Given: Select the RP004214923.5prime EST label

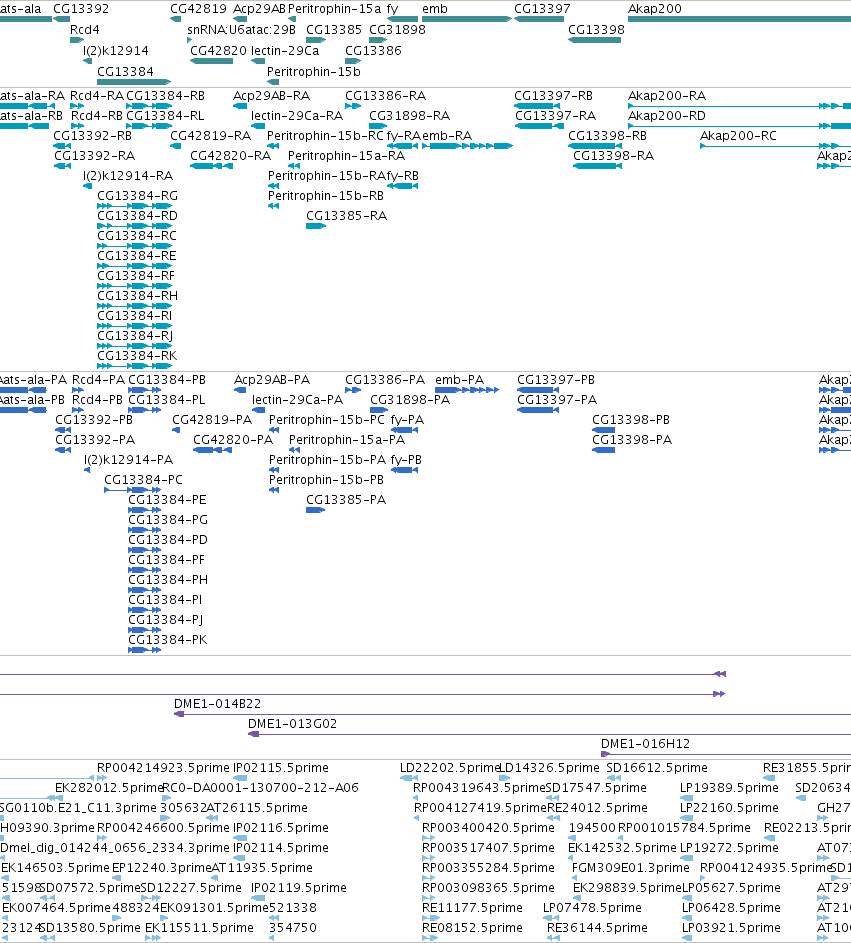Looking at the screenshot, I should coord(164,768).
